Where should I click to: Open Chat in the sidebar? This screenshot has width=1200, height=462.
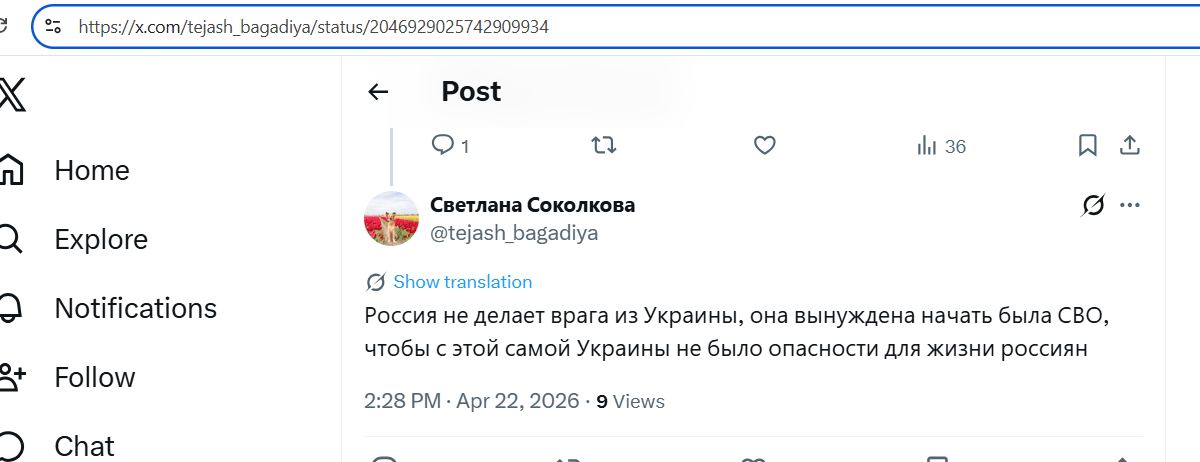(84, 445)
